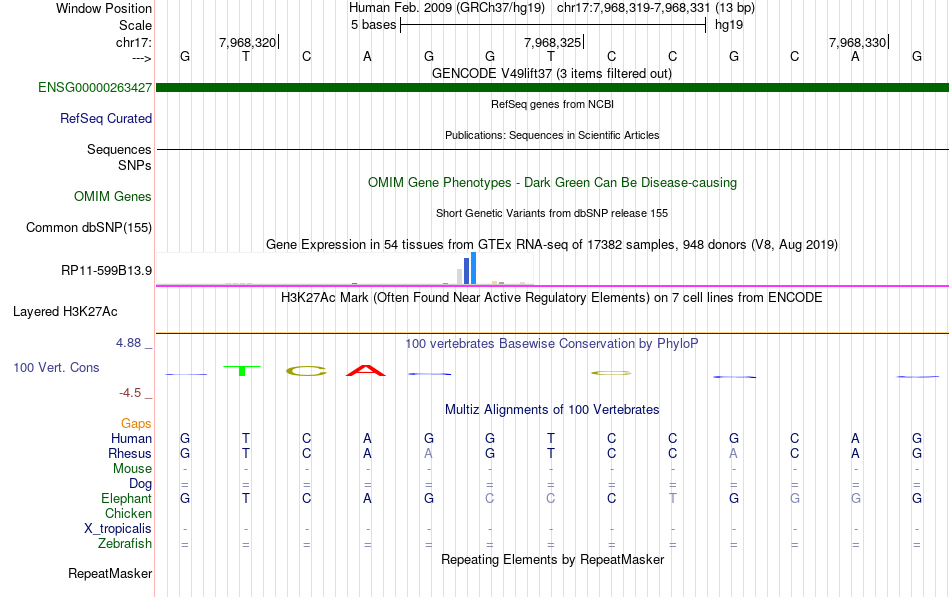
Task: Click the hg19 label beside scale bar
Action: [729, 25]
